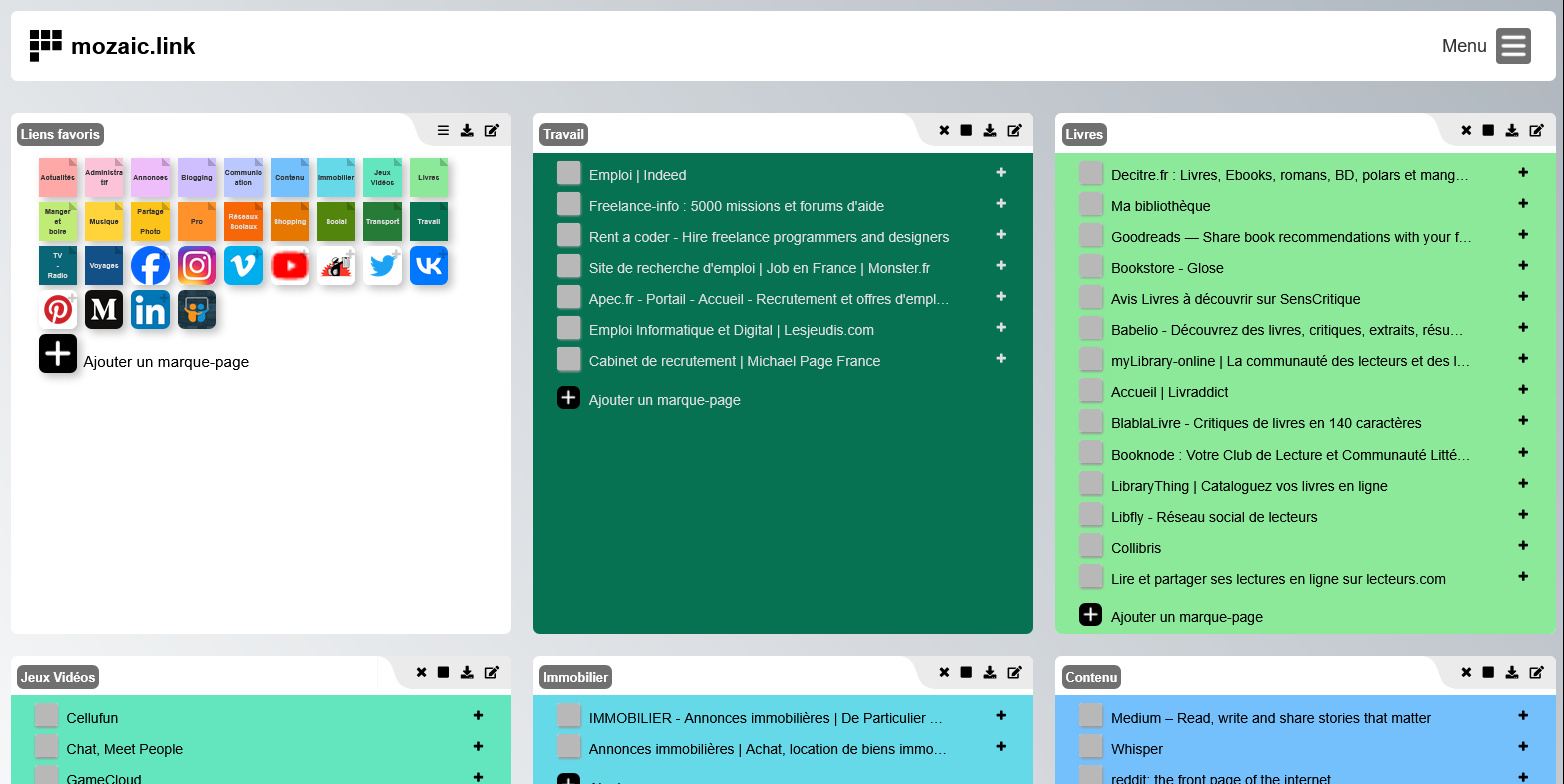Select the TV - Radio sticky note
The image size is (1564, 784).
(58, 266)
